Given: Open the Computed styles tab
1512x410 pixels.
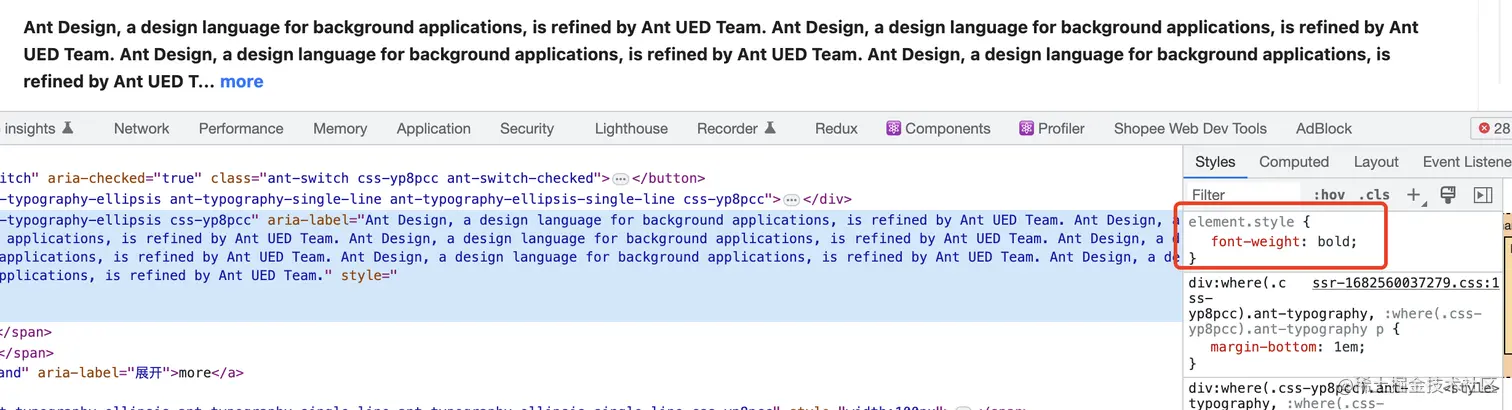Looking at the screenshot, I should click(1293, 162).
